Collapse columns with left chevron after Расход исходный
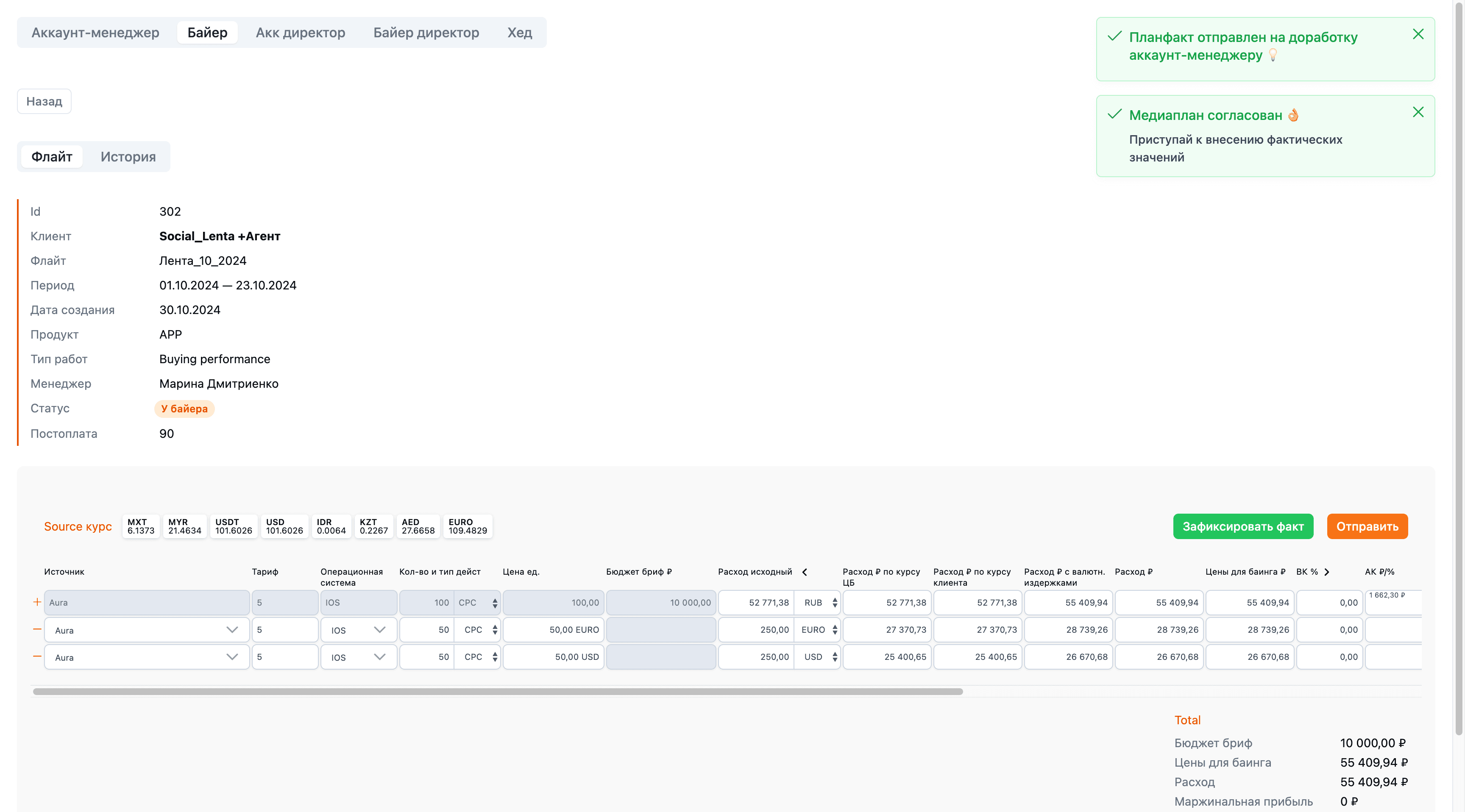The width and height of the screenshot is (1465, 812). pyautogui.click(x=804, y=572)
